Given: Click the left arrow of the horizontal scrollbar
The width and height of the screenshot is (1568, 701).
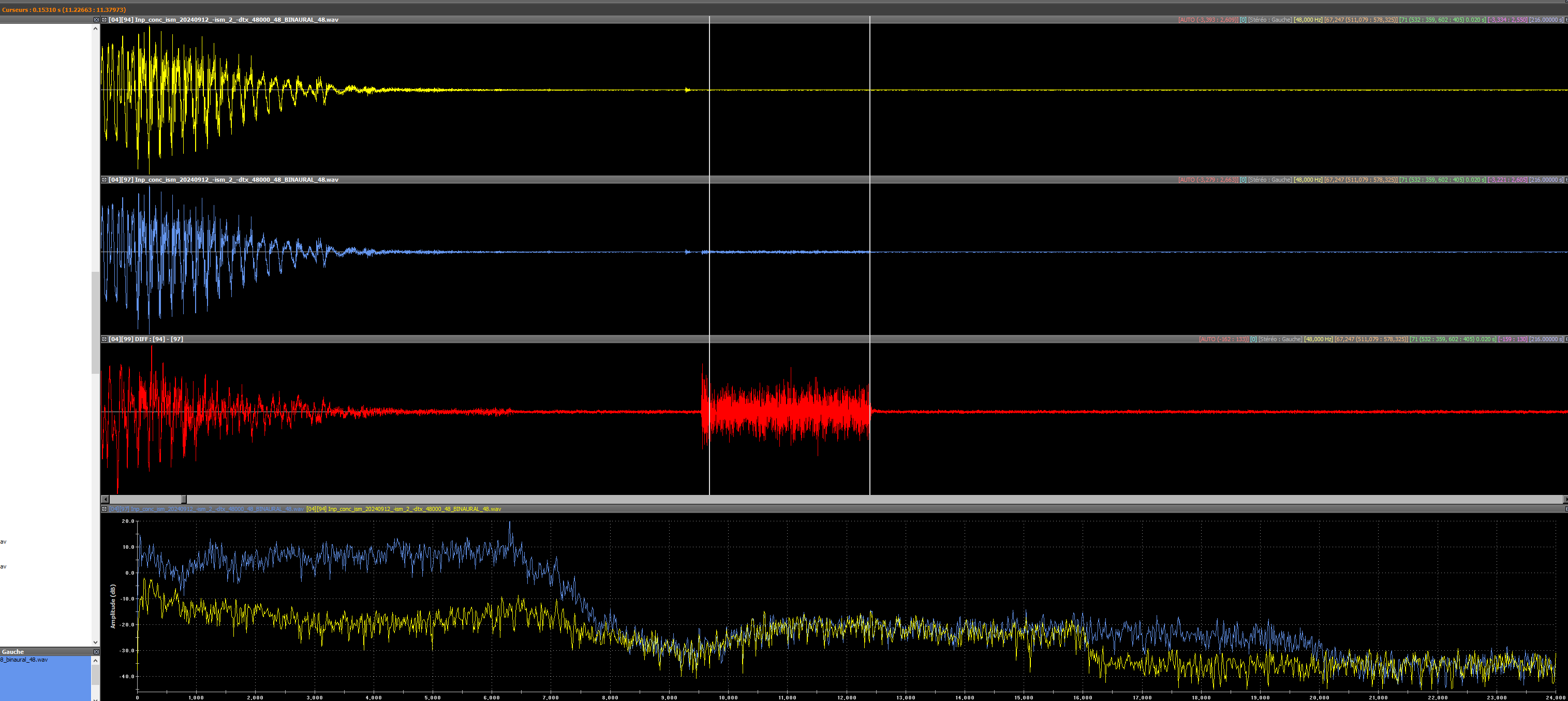Looking at the screenshot, I should coord(105,500).
